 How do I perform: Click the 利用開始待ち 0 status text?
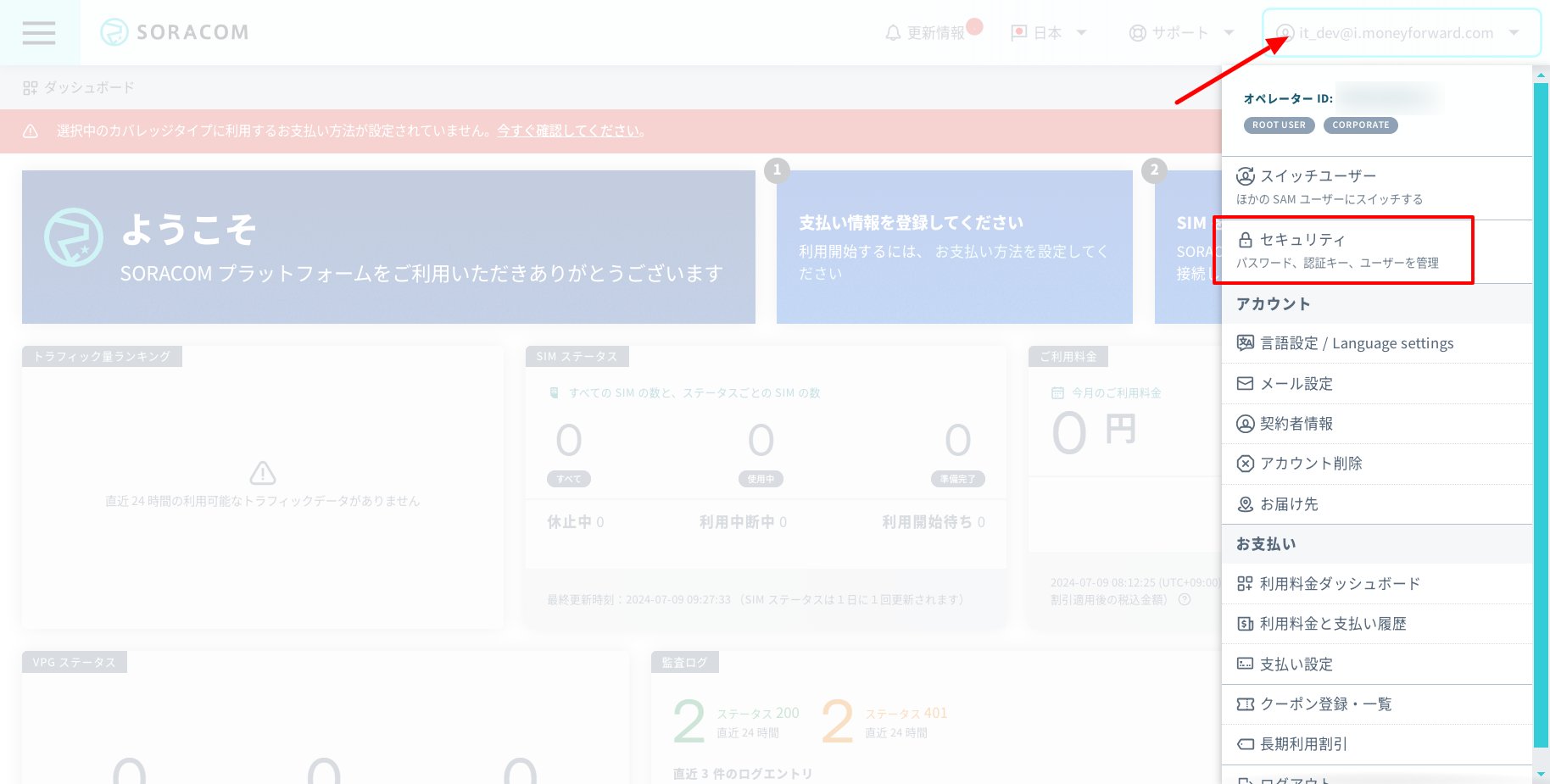tap(934, 522)
